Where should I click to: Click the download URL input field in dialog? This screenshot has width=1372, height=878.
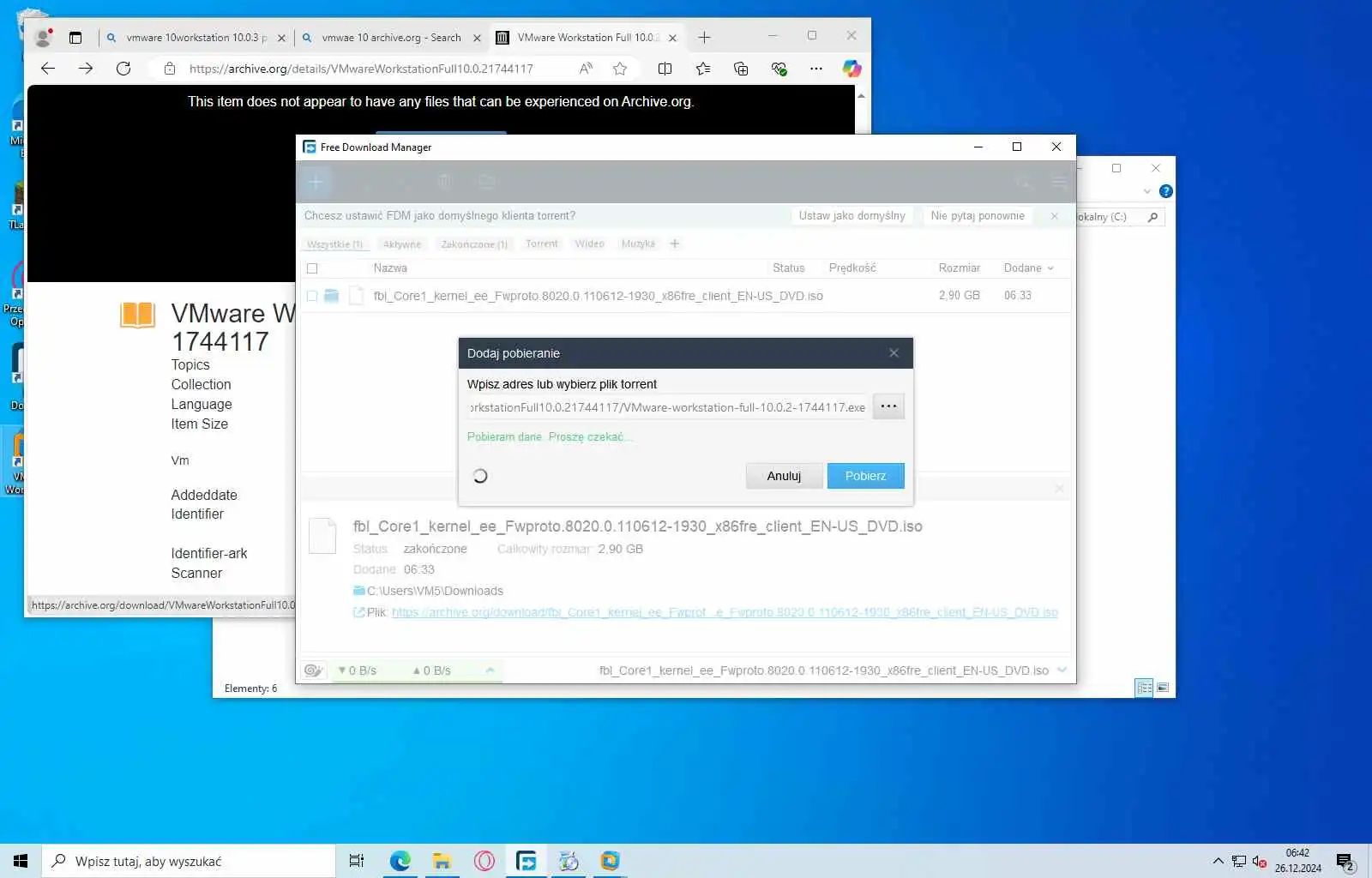coord(668,407)
